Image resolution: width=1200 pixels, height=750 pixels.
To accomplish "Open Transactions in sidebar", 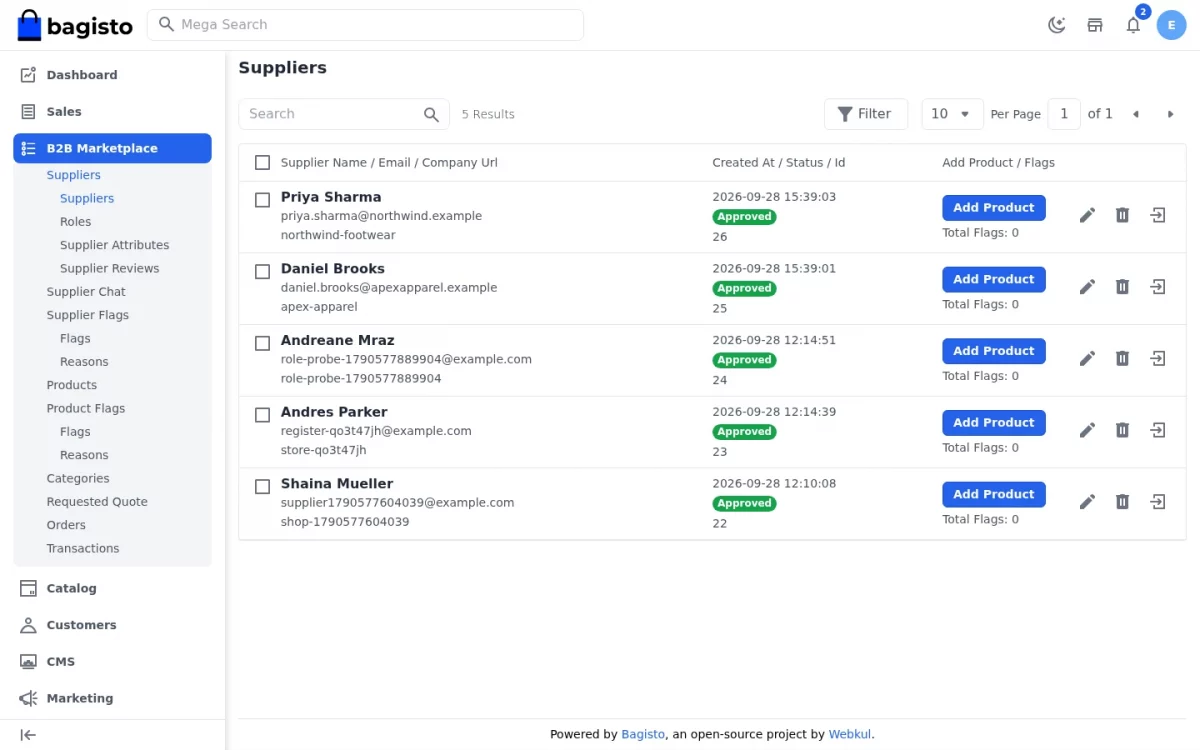I will [83, 548].
